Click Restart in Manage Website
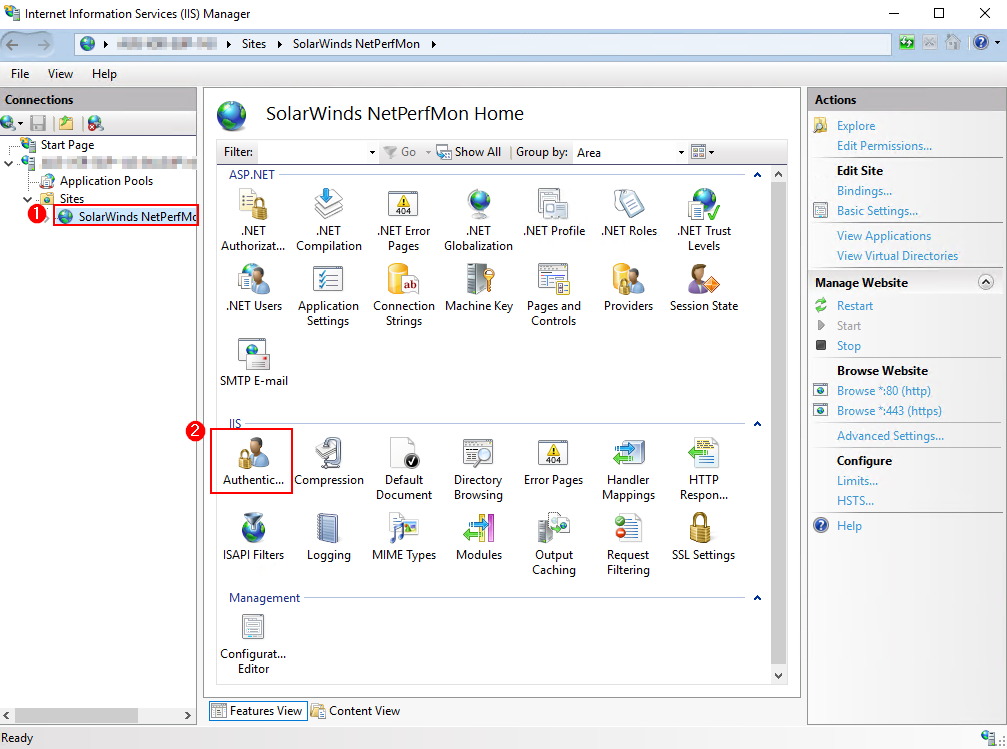The image size is (1007, 749). [x=854, y=306]
